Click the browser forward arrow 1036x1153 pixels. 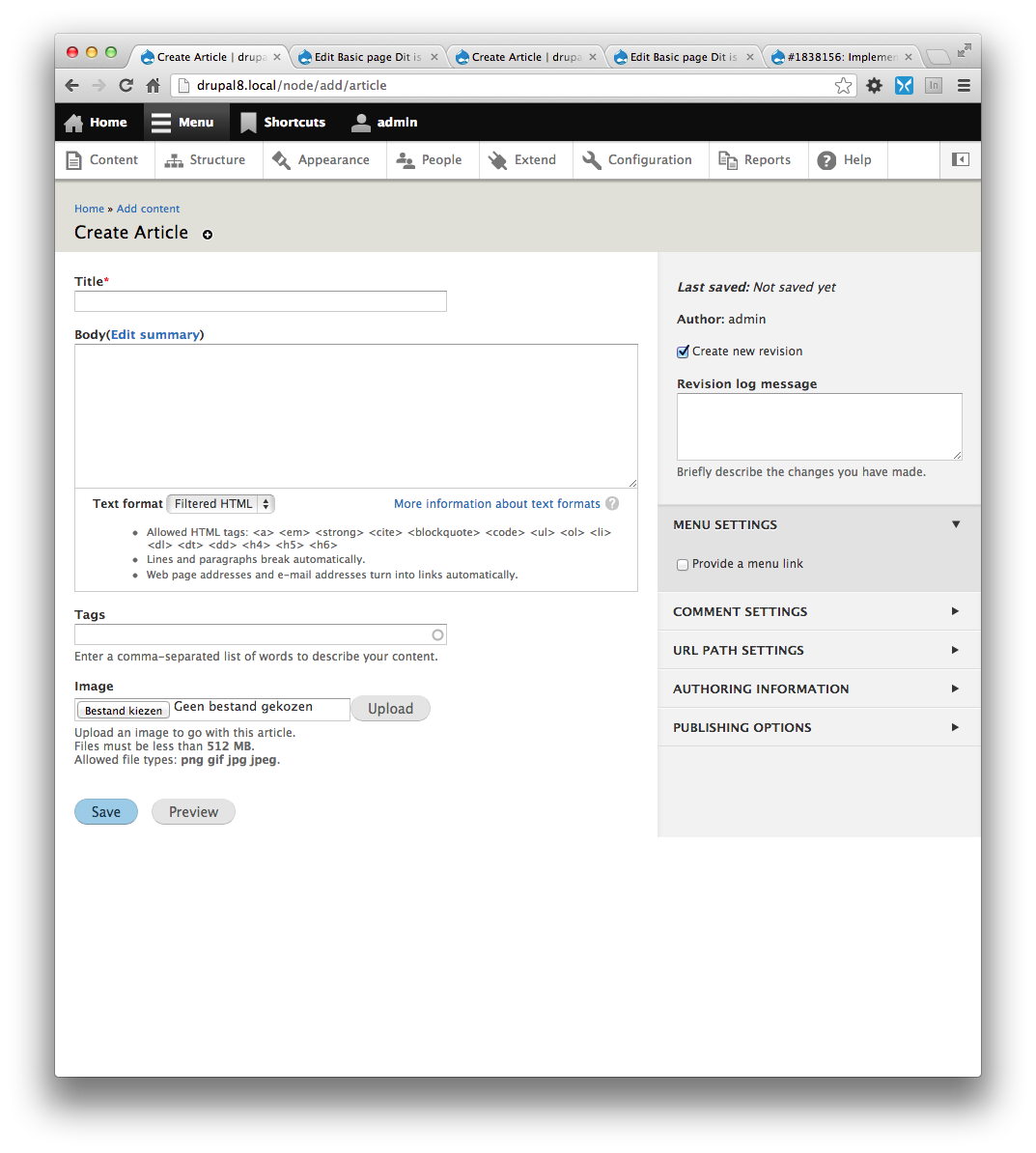[x=98, y=85]
